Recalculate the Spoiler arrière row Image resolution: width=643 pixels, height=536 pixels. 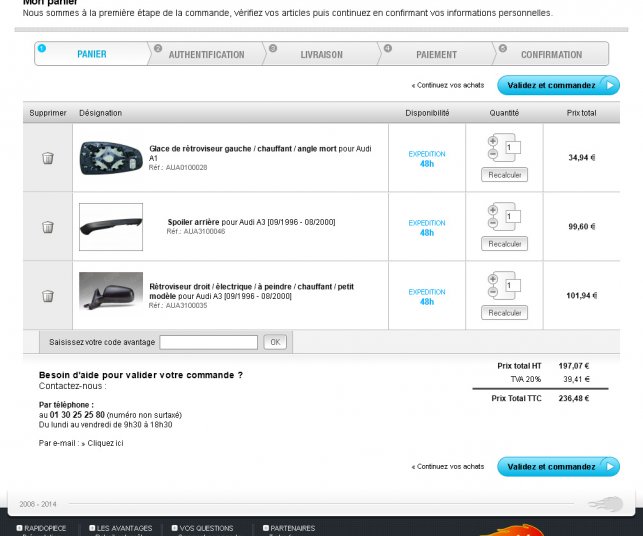click(x=504, y=244)
